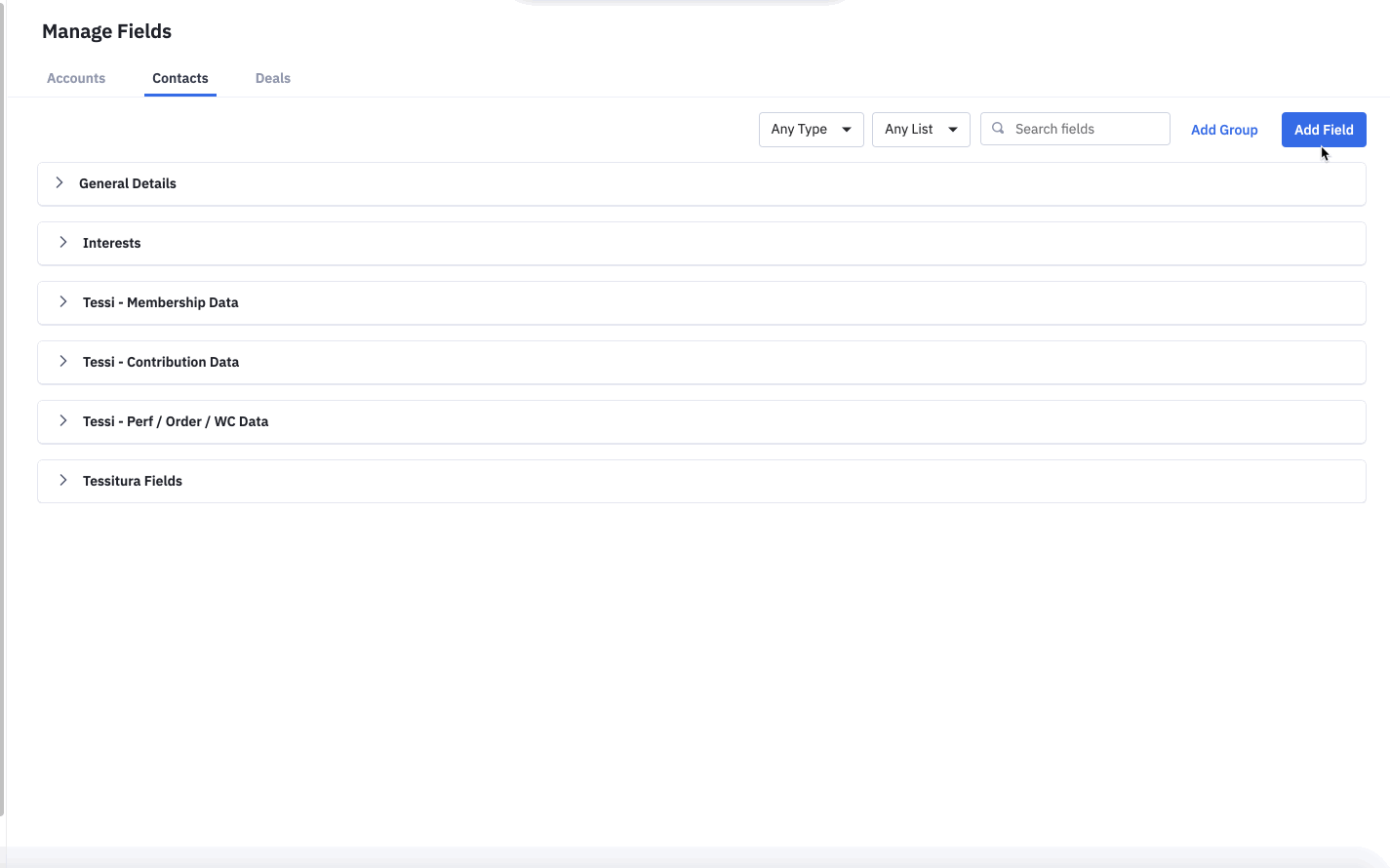Screen dimensions: 1390x868
Task: Expand the Tessitura Fields group chevron
Action: pyautogui.click(x=63, y=480)
